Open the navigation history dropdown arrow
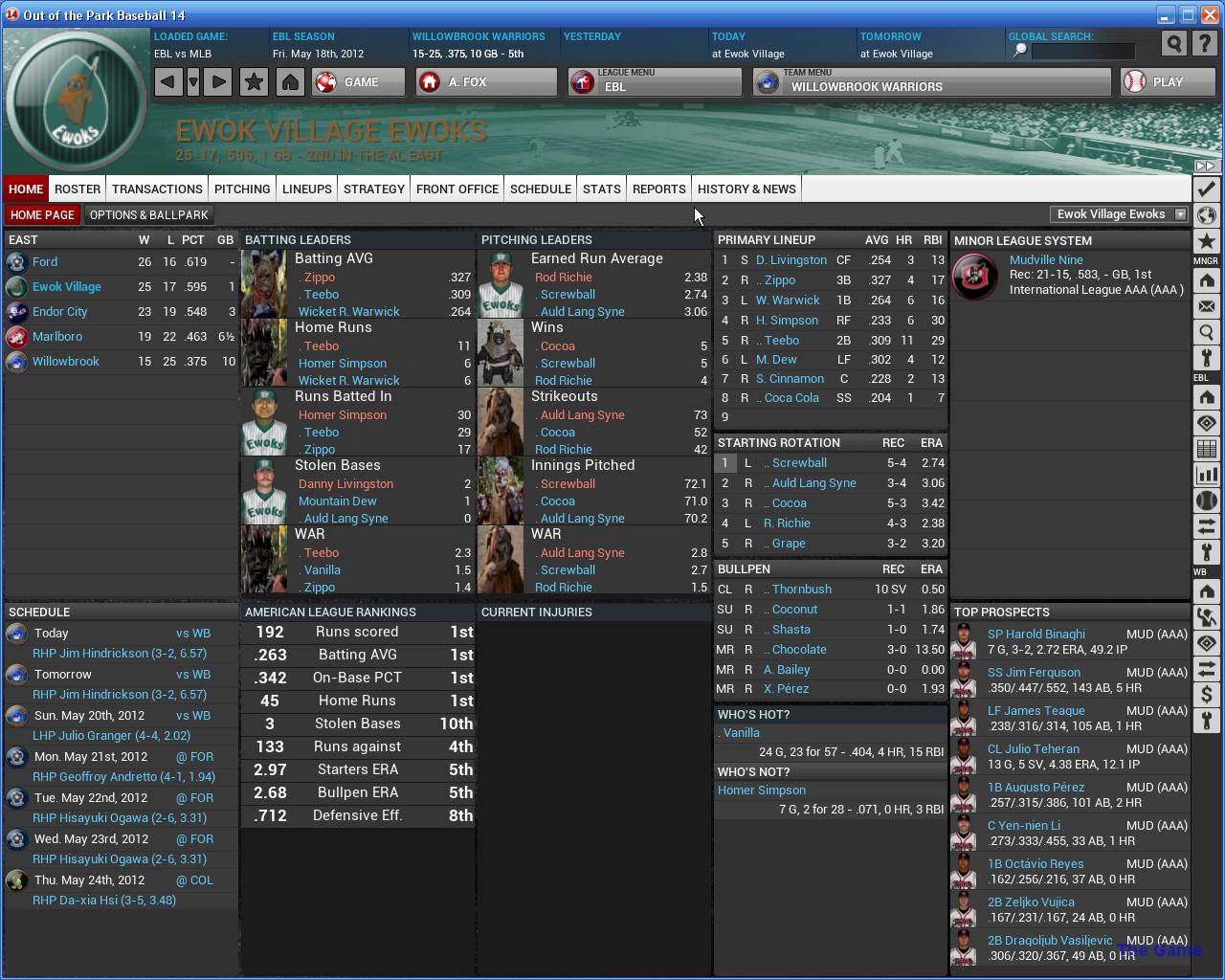 (193, 82)
